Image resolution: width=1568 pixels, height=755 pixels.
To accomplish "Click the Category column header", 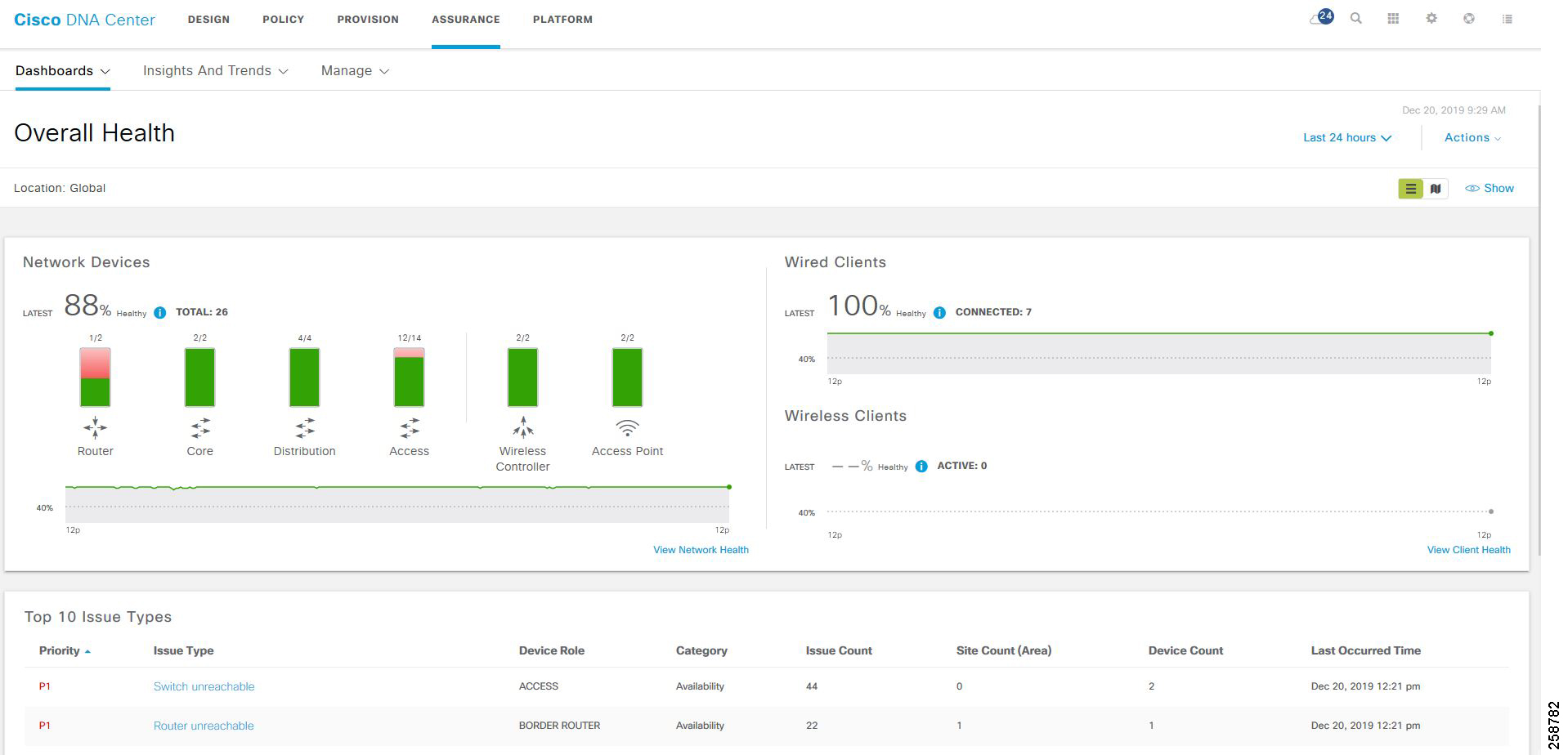I will click(x=701, y=650).
